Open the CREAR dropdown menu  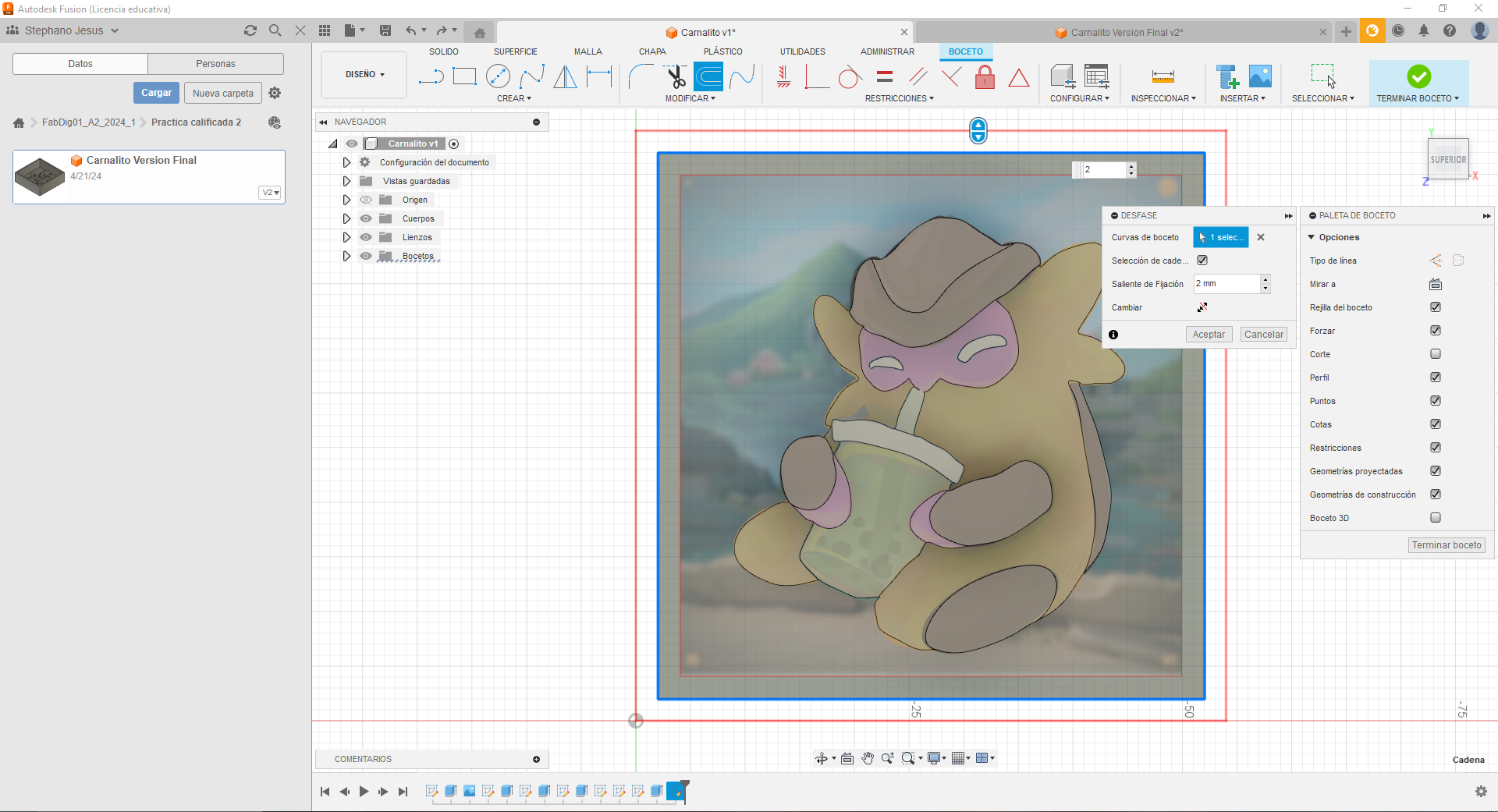coord(514,98)
